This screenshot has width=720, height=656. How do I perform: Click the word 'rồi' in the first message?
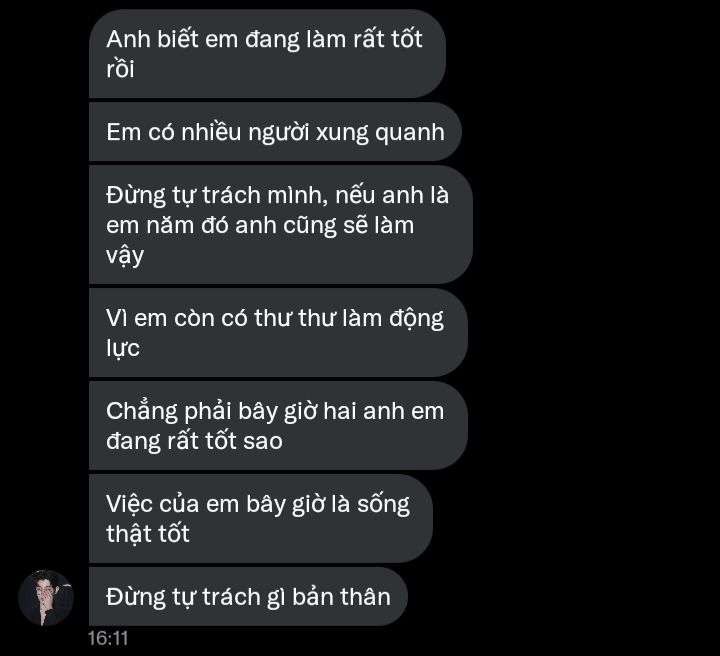click(x=120, y=69)
